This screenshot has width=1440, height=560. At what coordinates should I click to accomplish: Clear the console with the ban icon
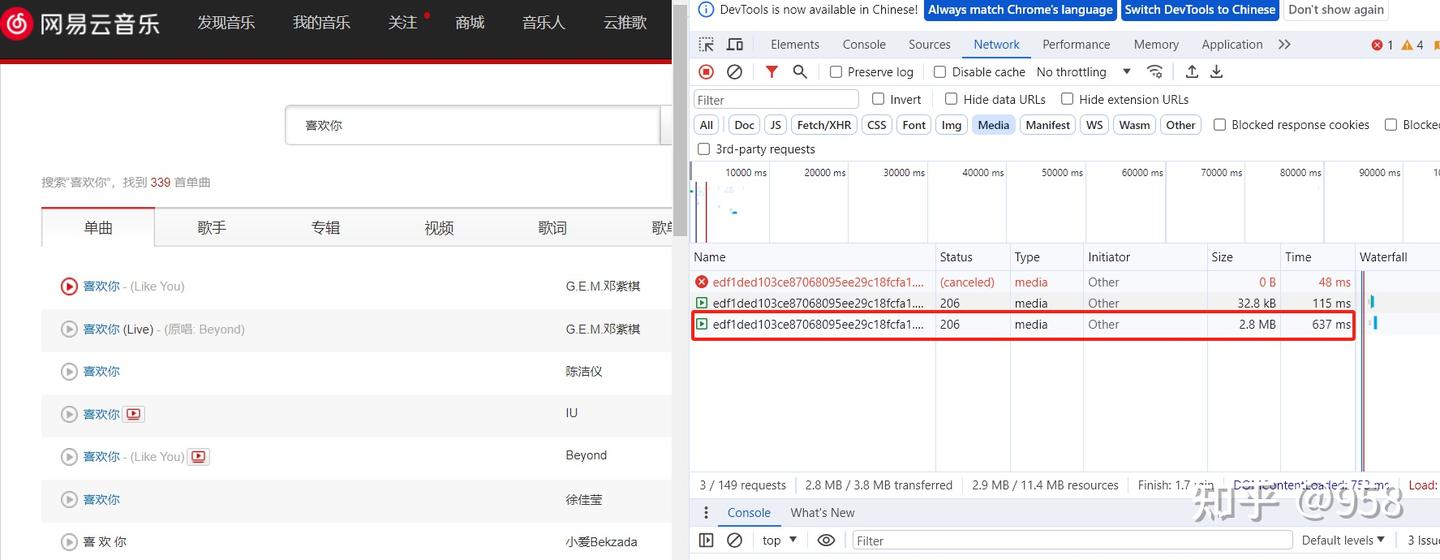(734, 540)
